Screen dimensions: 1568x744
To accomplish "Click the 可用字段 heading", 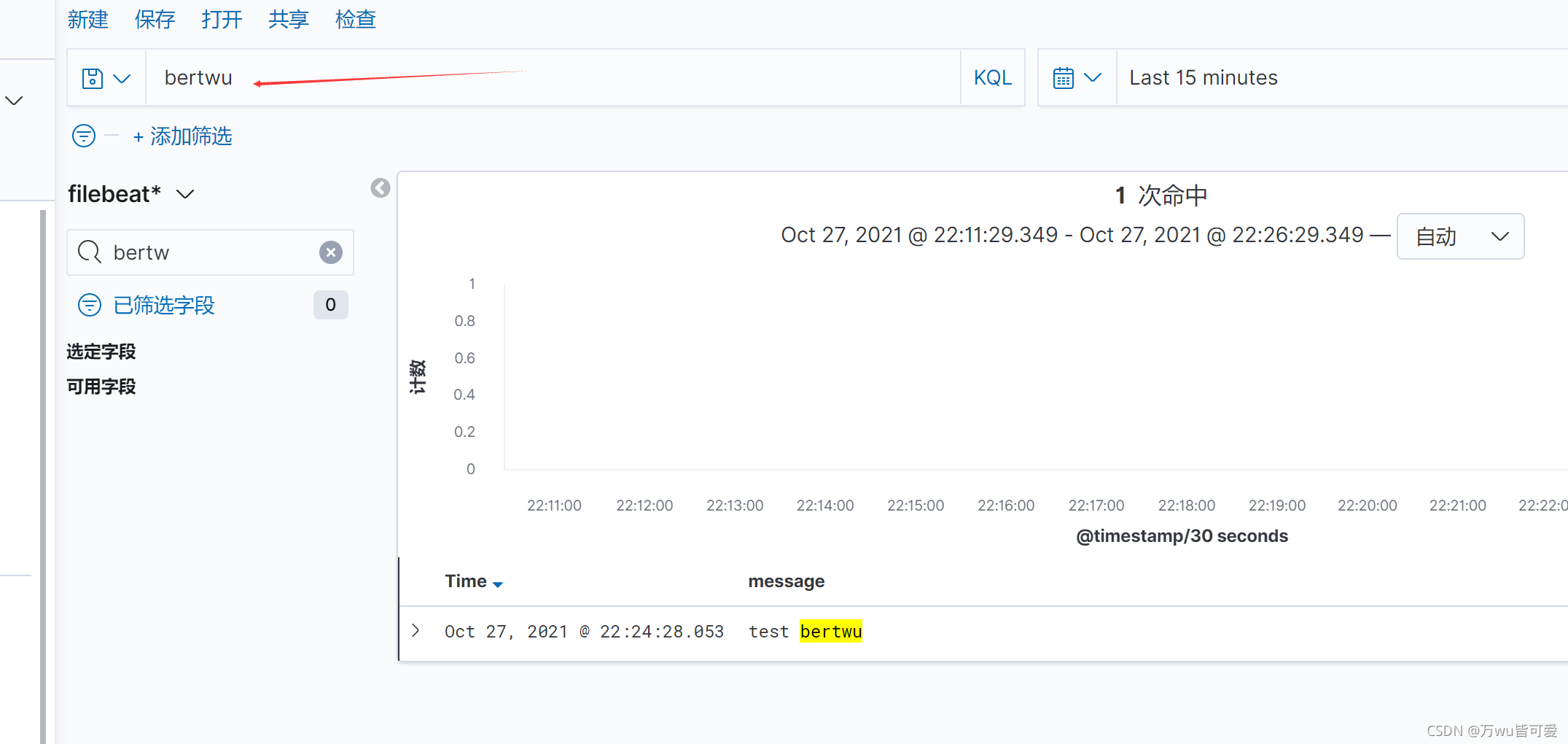I will (101, 387).
